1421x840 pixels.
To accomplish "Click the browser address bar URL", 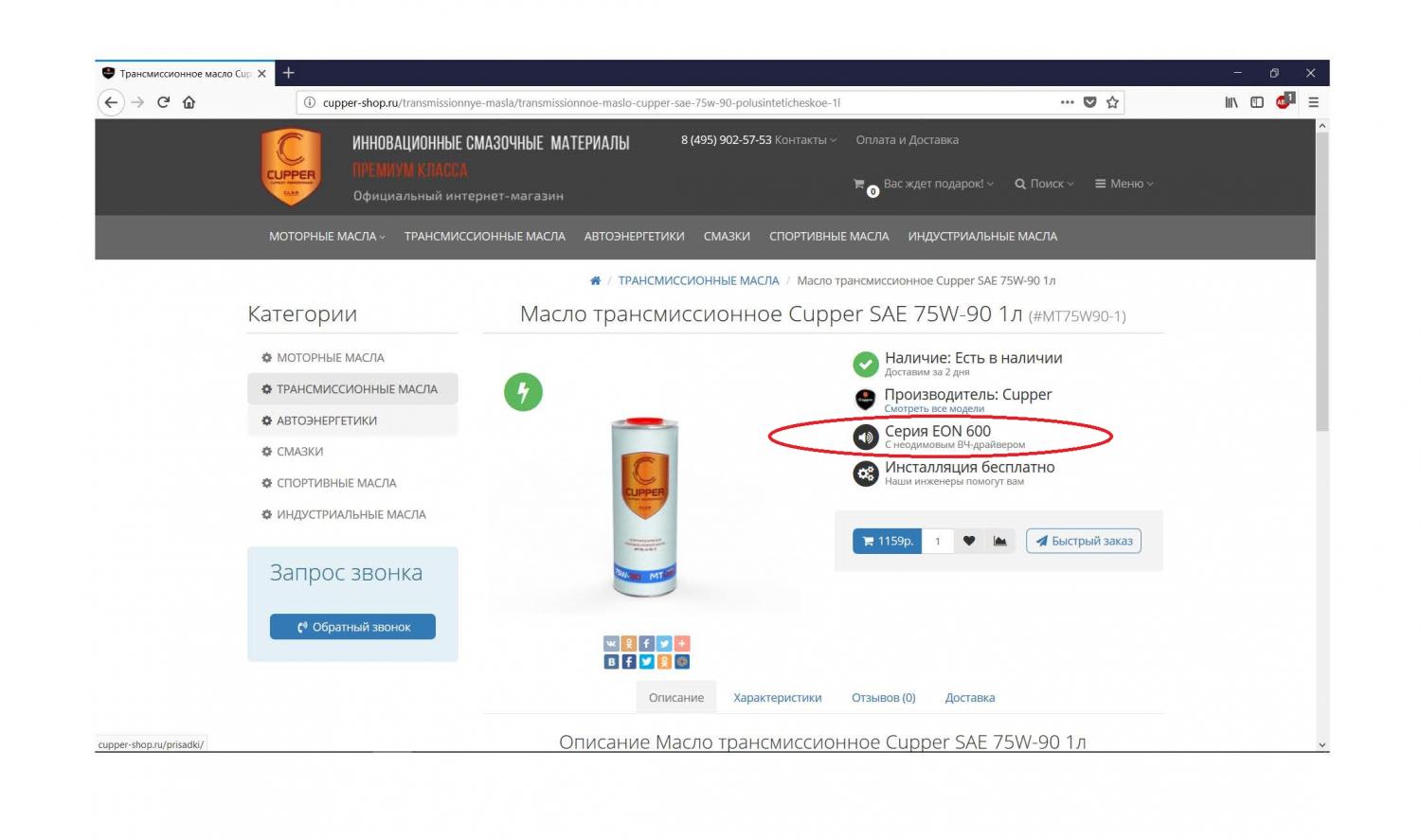I will pyautogui.click(x=582, y=102).
